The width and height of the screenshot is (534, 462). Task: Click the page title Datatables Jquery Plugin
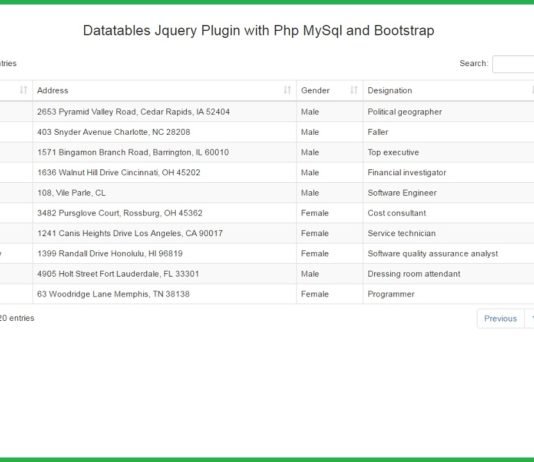click(258, 31)
